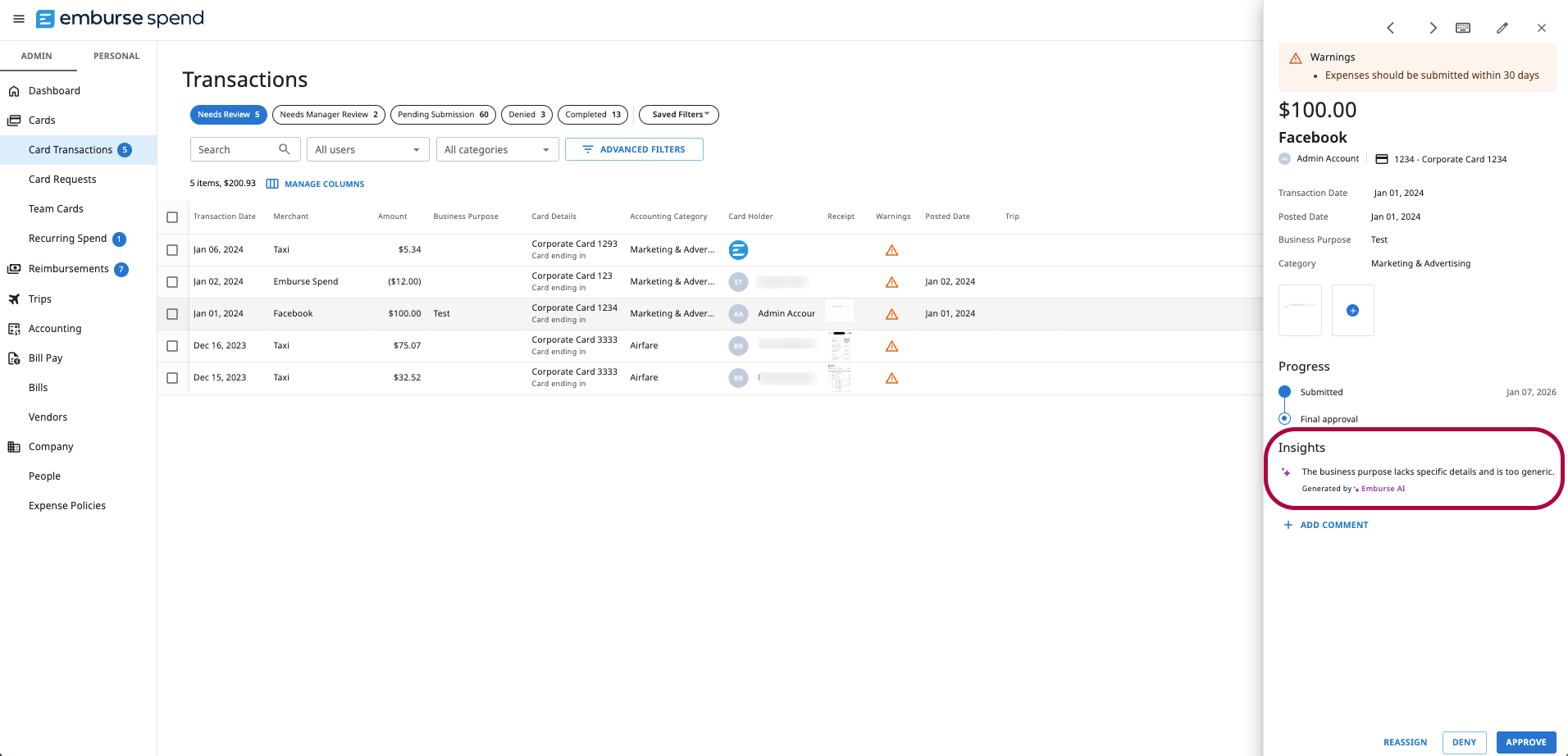Switch to the PERSONAL tab
Screen dimensions: 1568x756
pyautogui.click(x=116, y=55)
